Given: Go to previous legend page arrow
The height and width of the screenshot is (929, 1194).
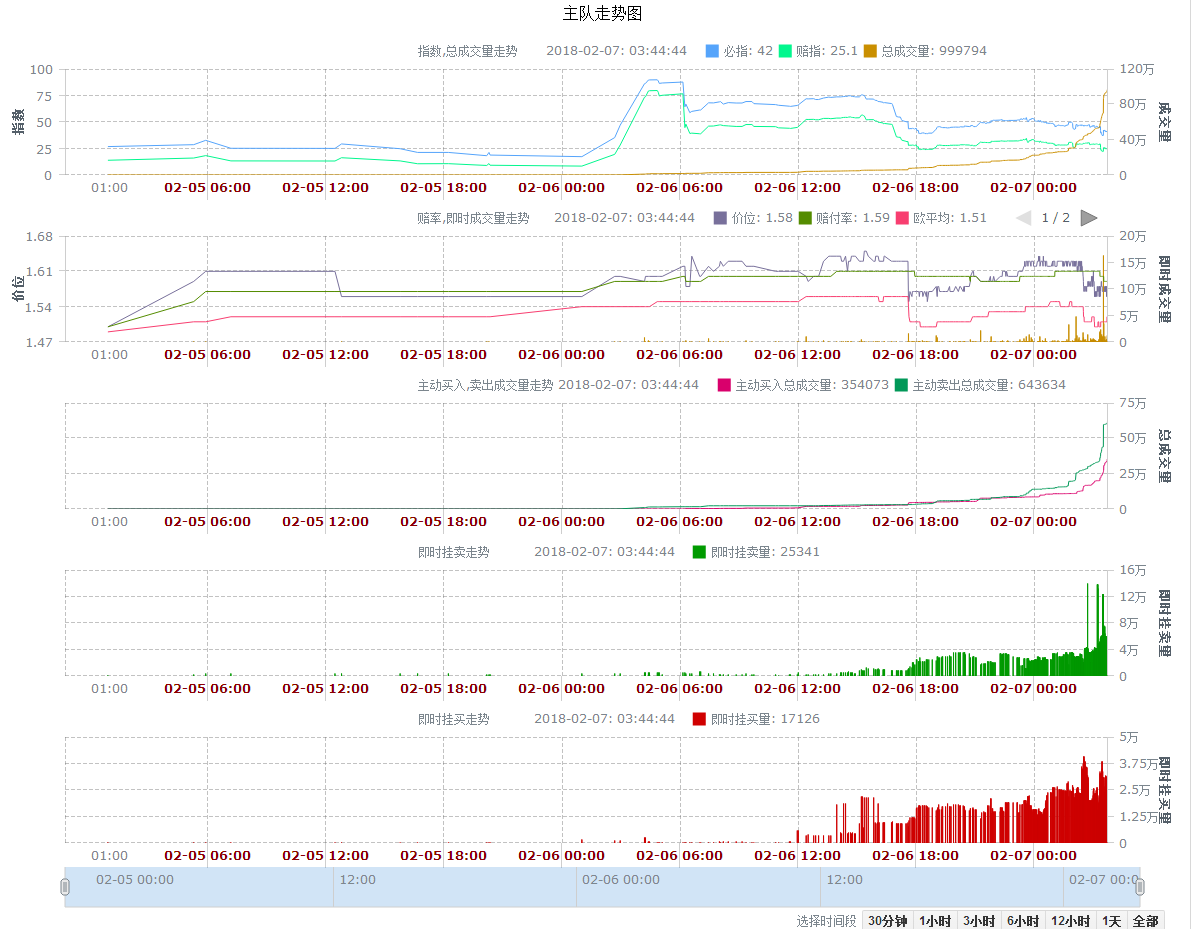Looking at the screenshot, I should pos(1023,218).
